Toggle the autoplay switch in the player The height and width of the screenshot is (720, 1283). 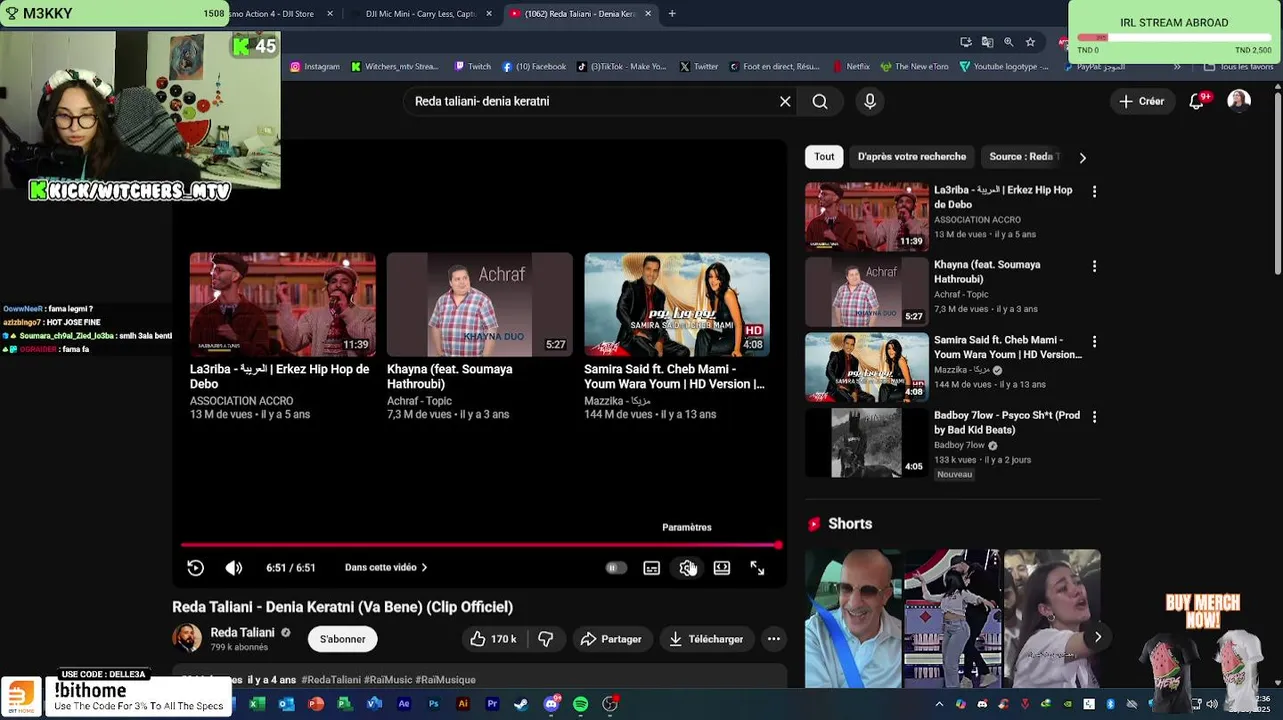616,568
